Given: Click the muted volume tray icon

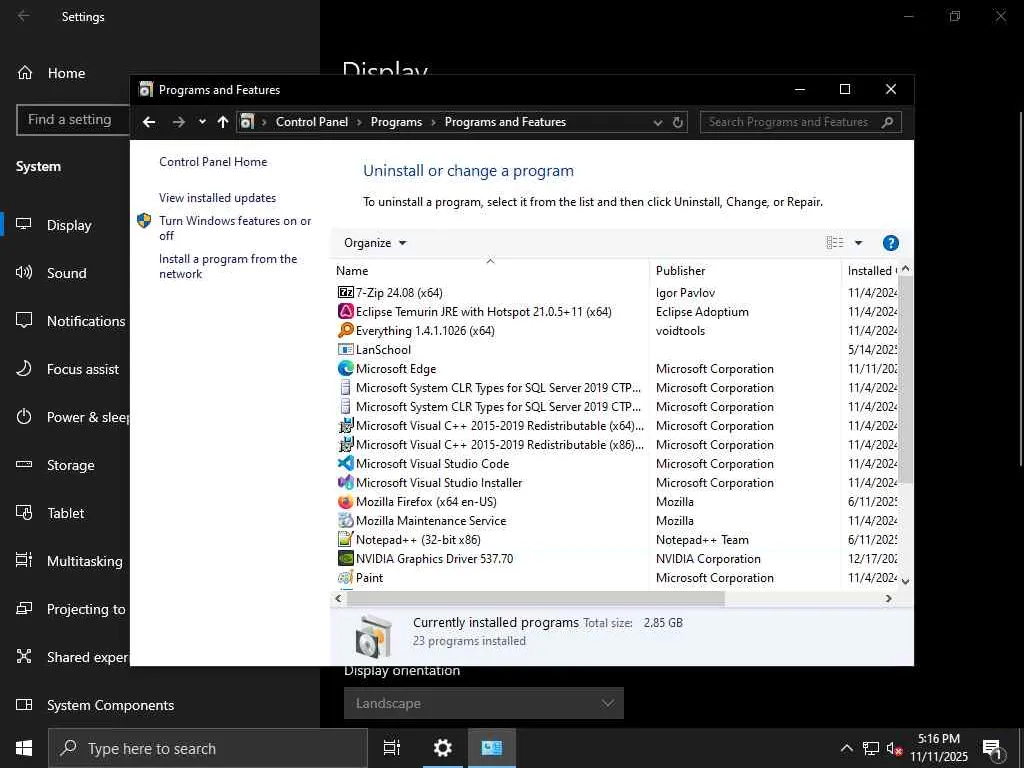Looking at the screenshot, I should click(x=894, y=748).
